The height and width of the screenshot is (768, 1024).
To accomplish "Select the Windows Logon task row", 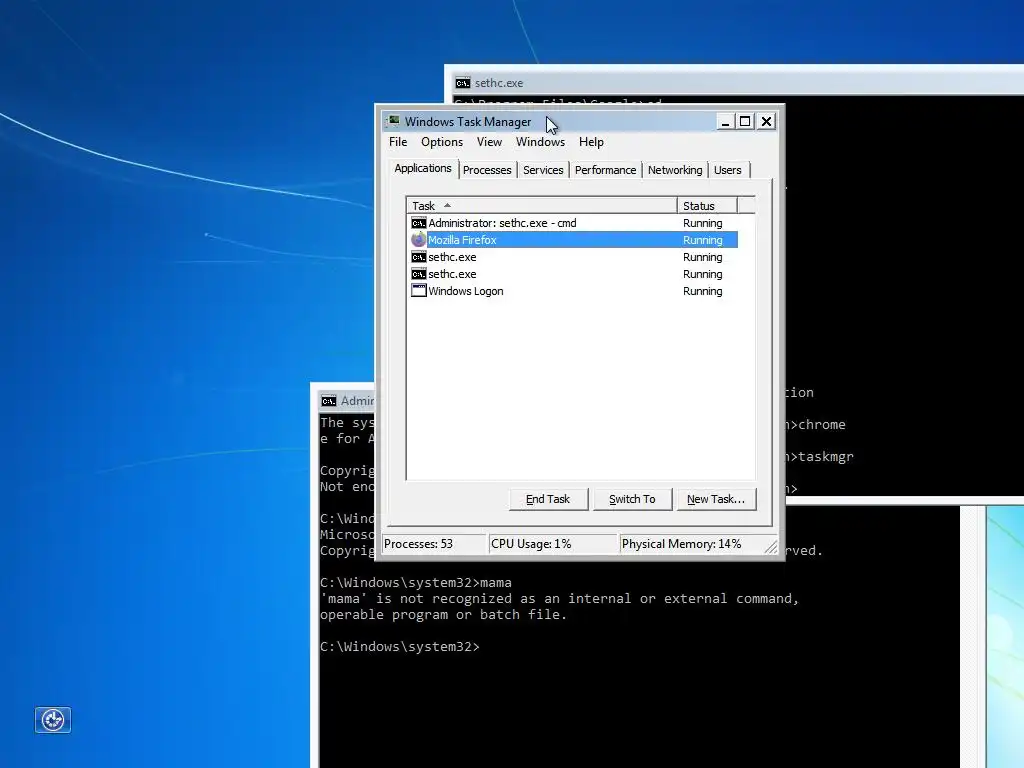I will [x=572, y=291].
